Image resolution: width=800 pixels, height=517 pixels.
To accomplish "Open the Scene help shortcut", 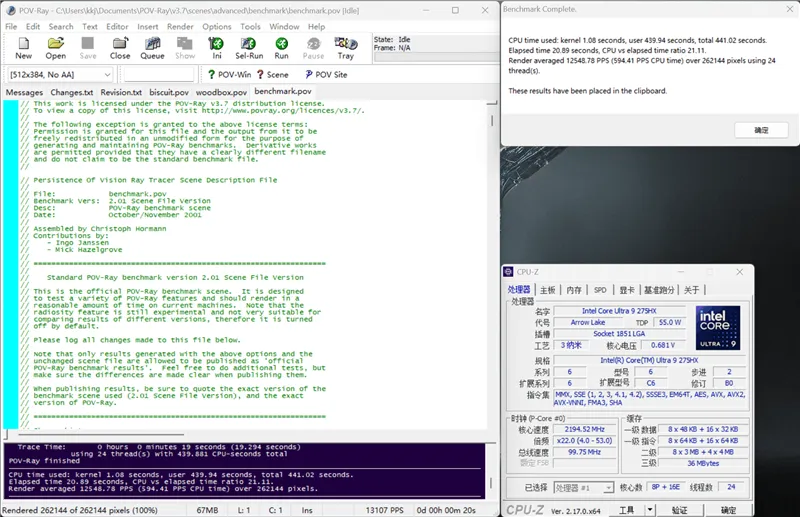I will click(273, 75).
